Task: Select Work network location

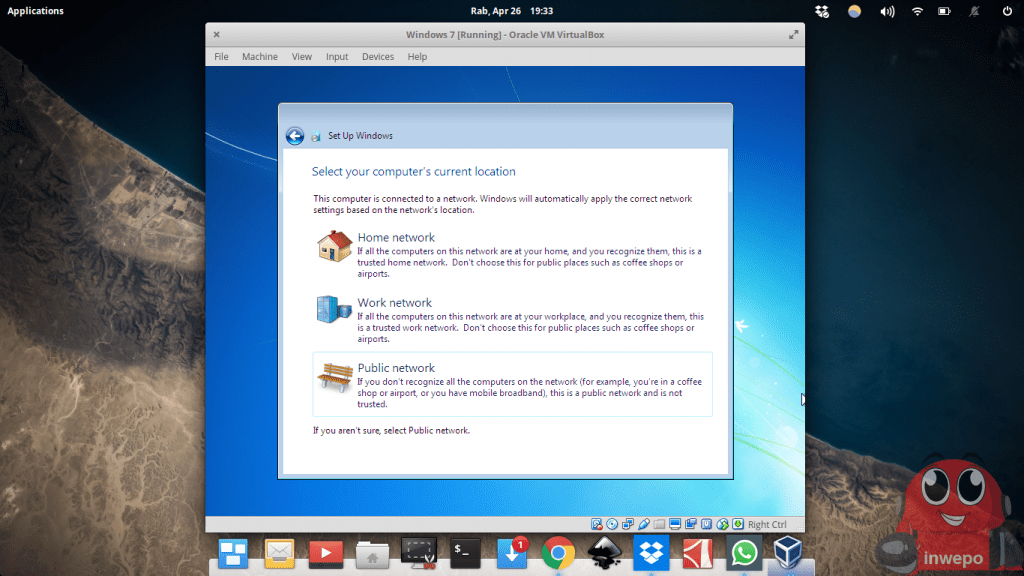Action: [394, 303]
